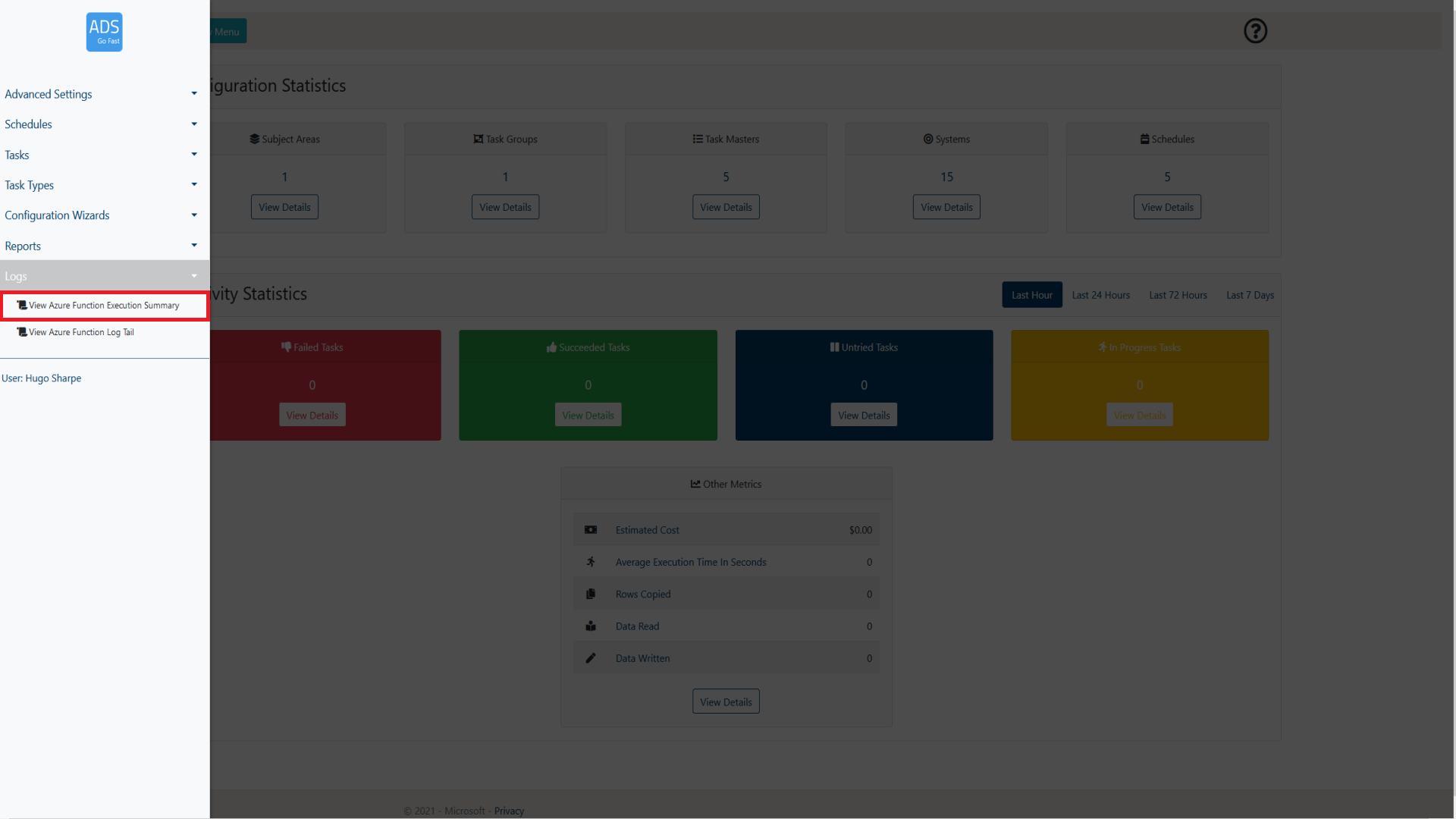Expand the Advanced Settings menu
The width and height of the screenshot is (1456, 819).
(100, 94)
